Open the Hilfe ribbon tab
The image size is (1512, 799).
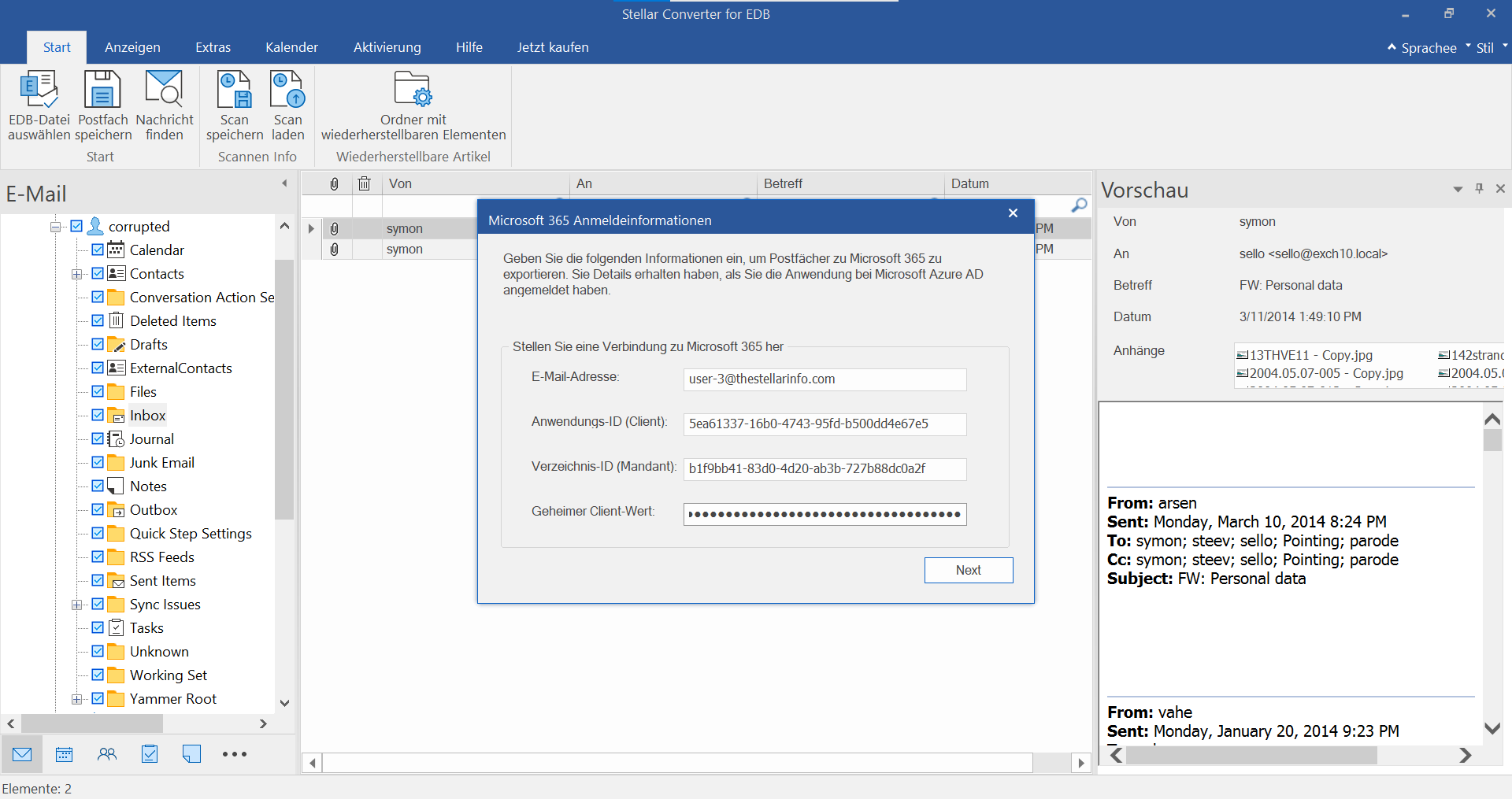(x=469, y=47)
